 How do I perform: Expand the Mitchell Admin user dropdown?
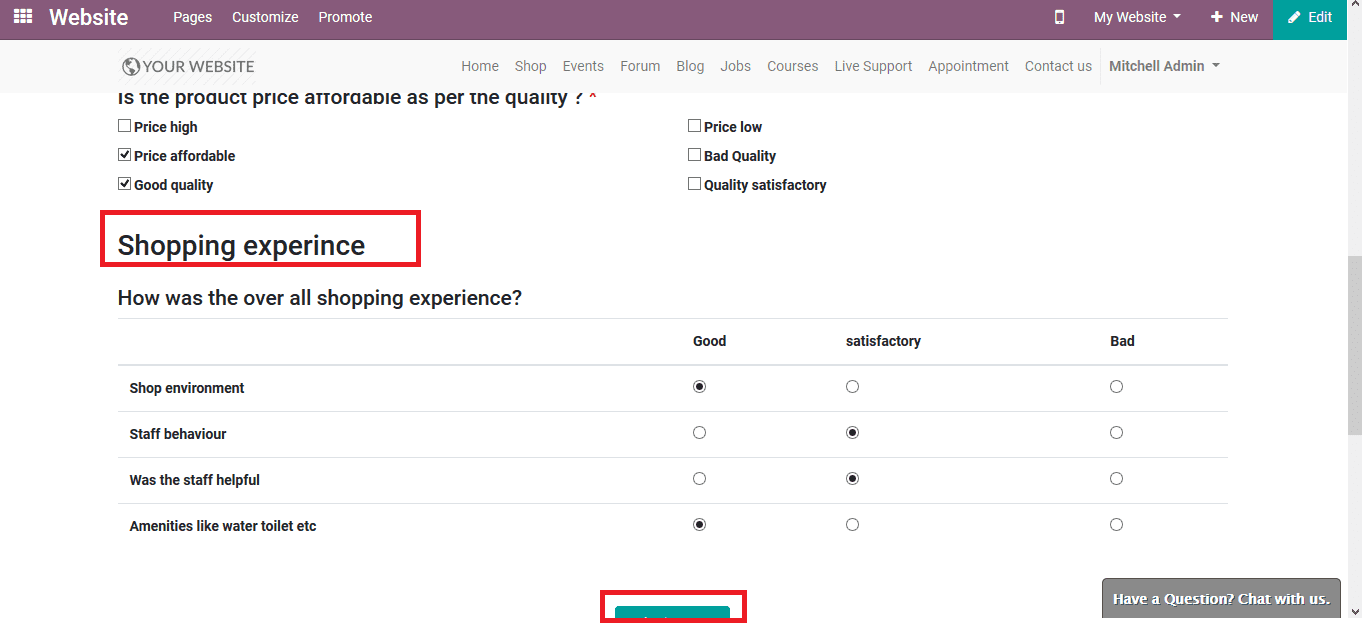[1164, 66]
